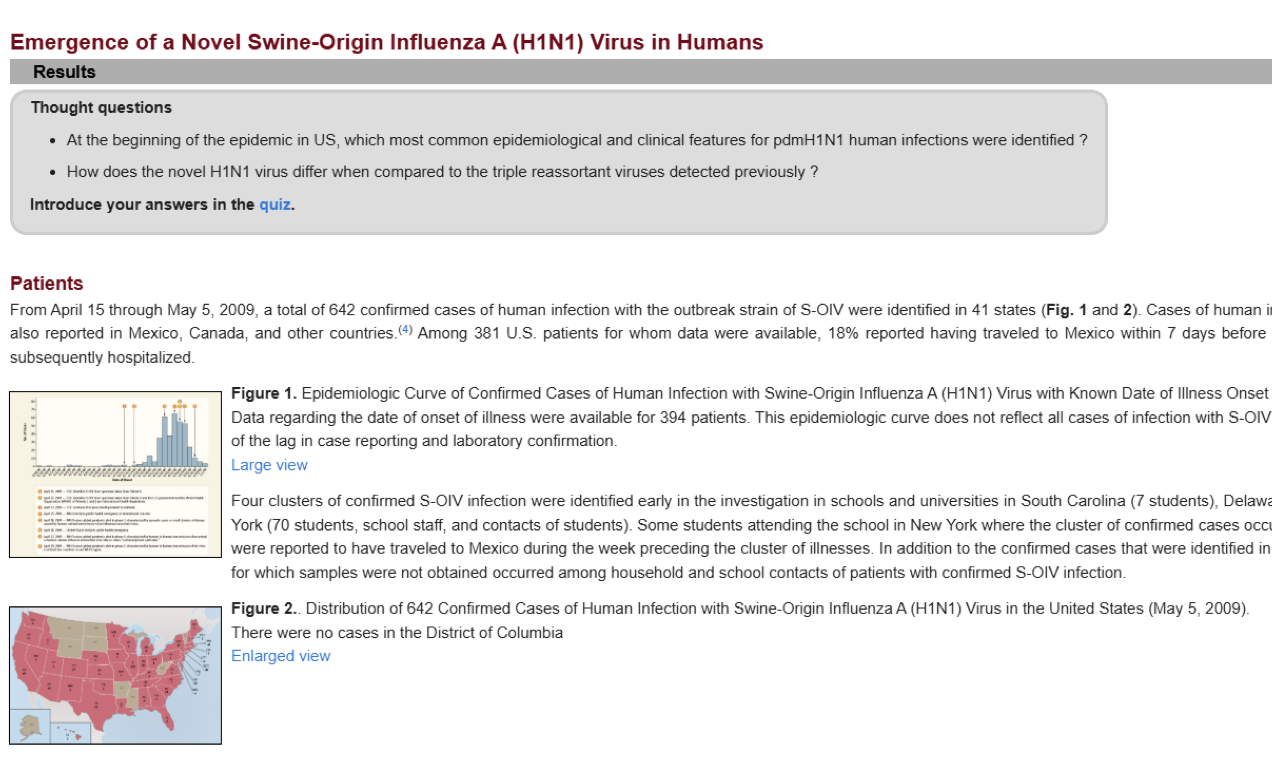Viewport: 1272px width, 768px height.
Task: Click the text 'Introduce your answers in the'
Action: click(142, 205)
